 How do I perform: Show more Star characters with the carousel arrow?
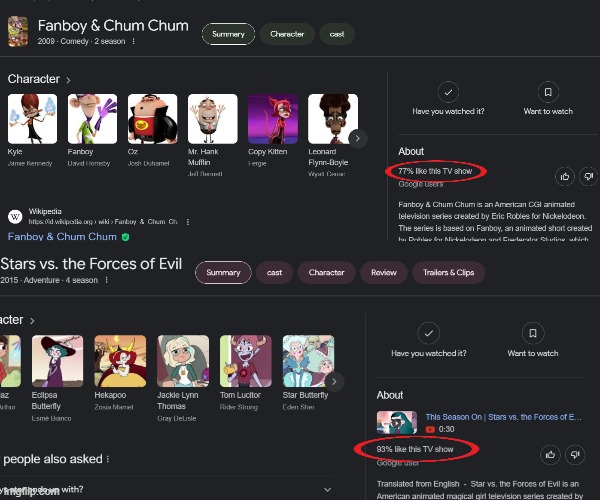tap(334, 381)
